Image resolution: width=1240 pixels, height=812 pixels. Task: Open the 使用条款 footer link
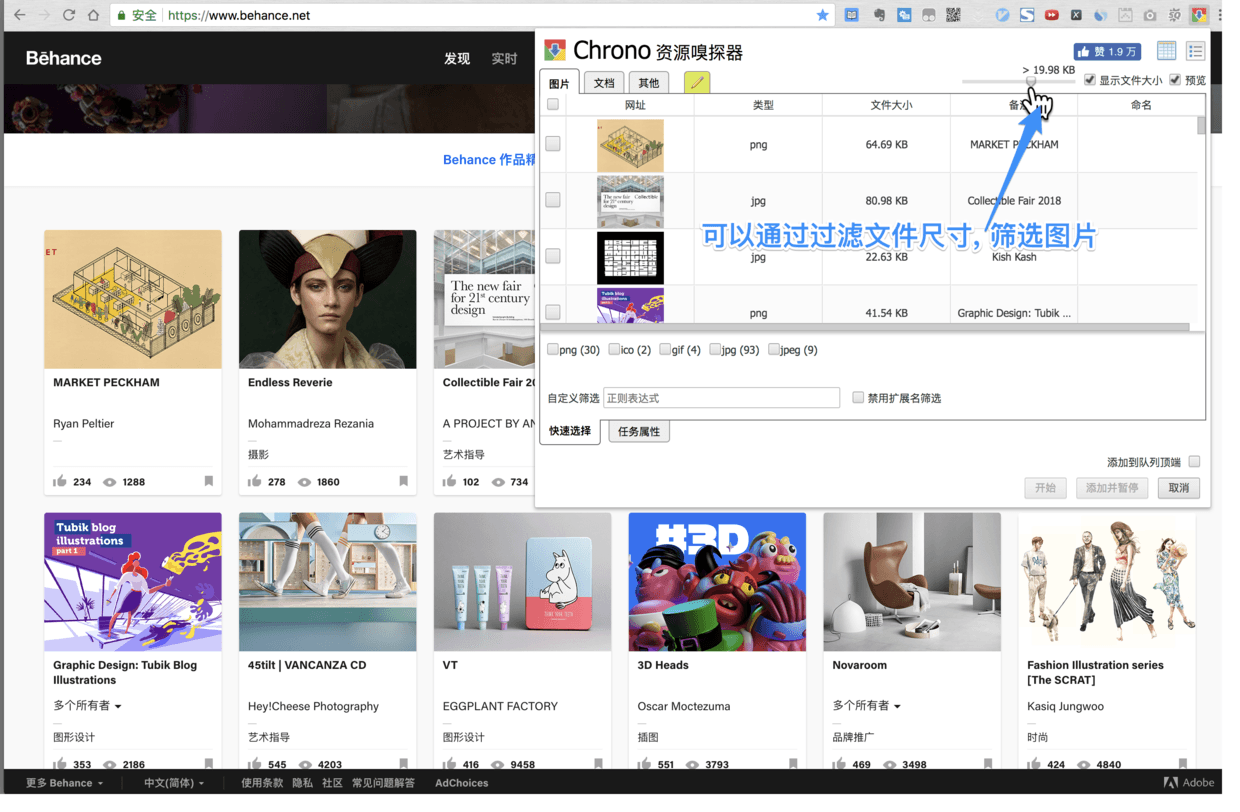[262, 783]
